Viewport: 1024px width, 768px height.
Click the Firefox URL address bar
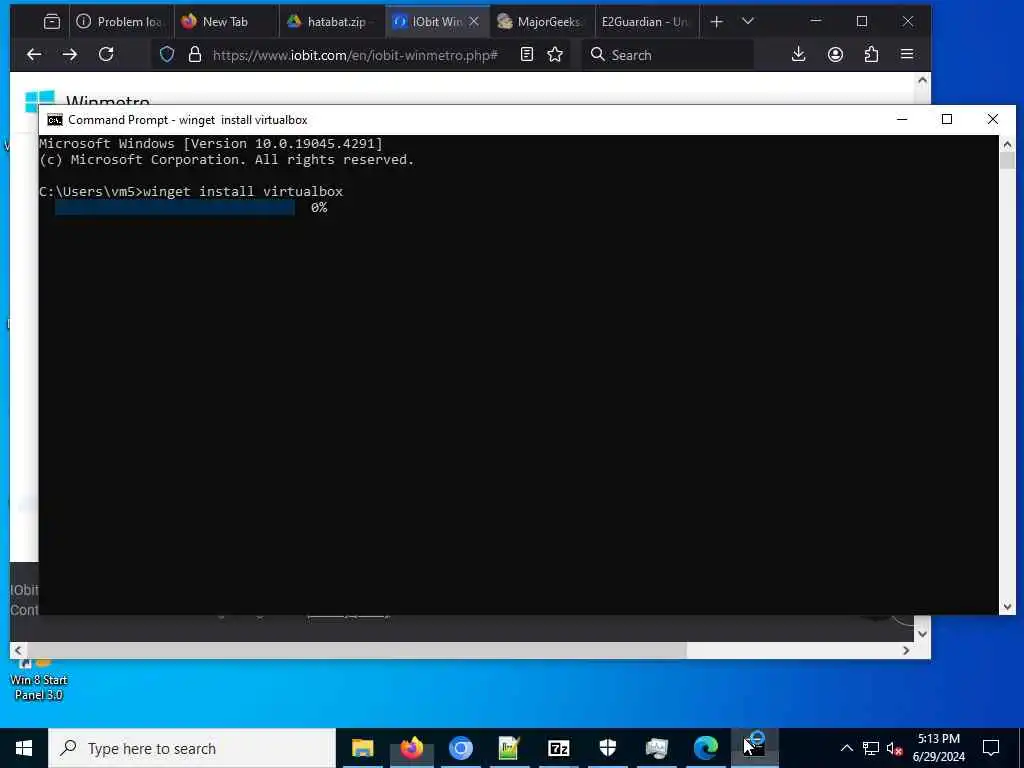click(355, 56)
